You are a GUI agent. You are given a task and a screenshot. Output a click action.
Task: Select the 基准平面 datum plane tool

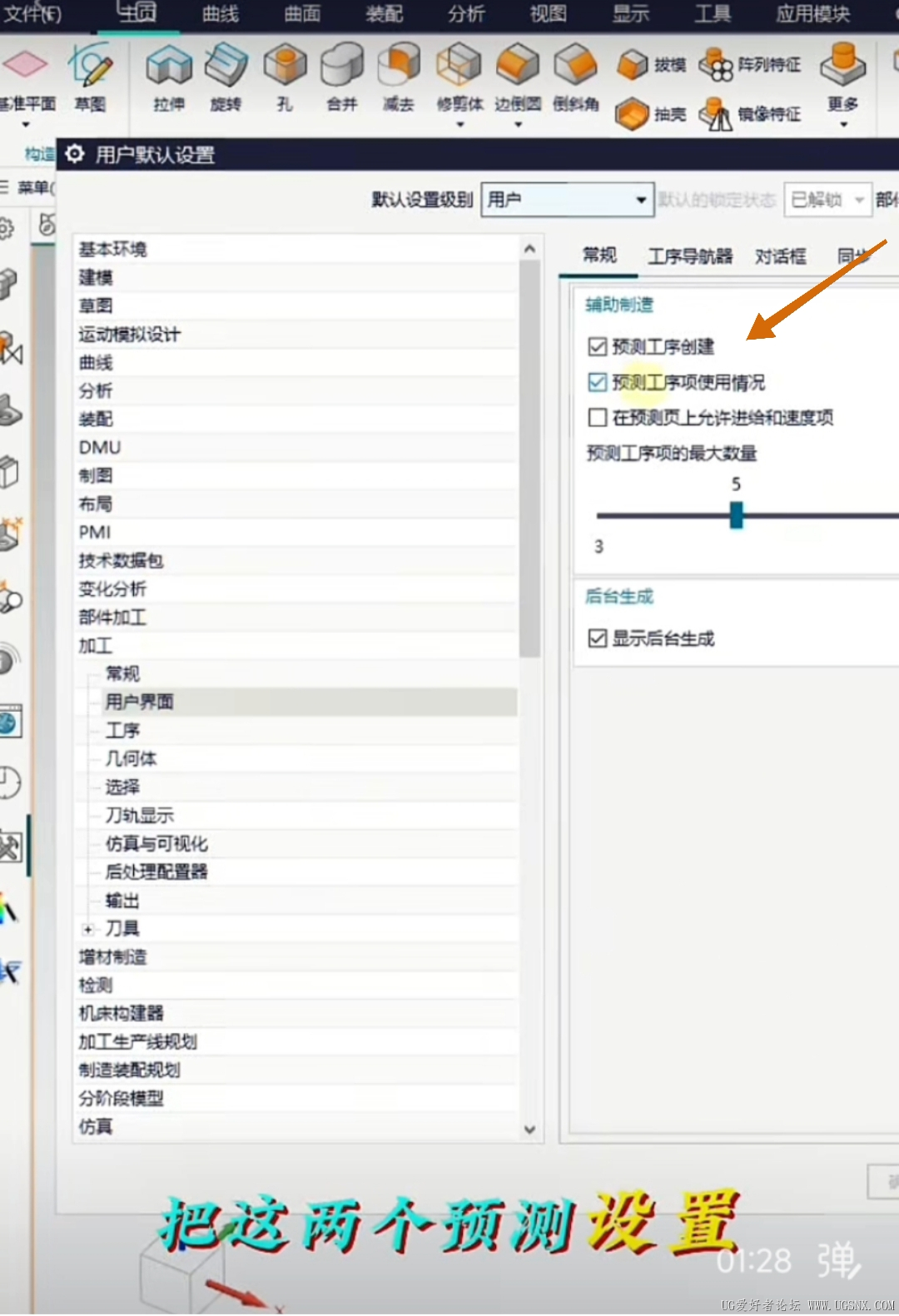click(25, 77)
